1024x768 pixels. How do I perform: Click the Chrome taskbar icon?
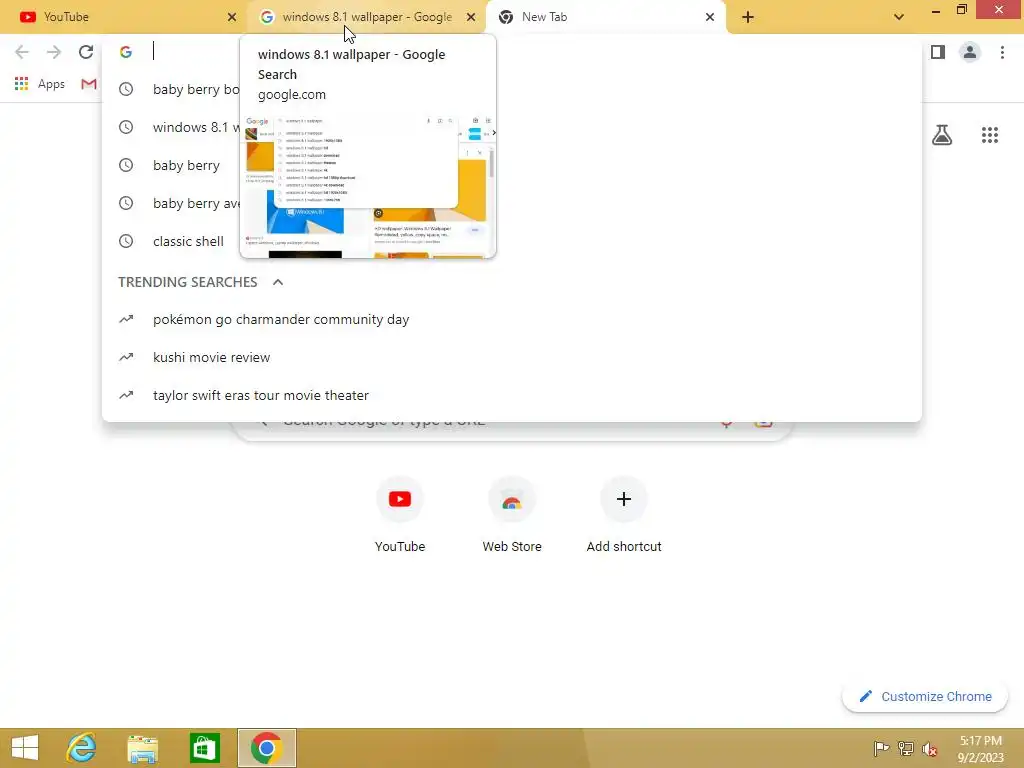(266, 748)
